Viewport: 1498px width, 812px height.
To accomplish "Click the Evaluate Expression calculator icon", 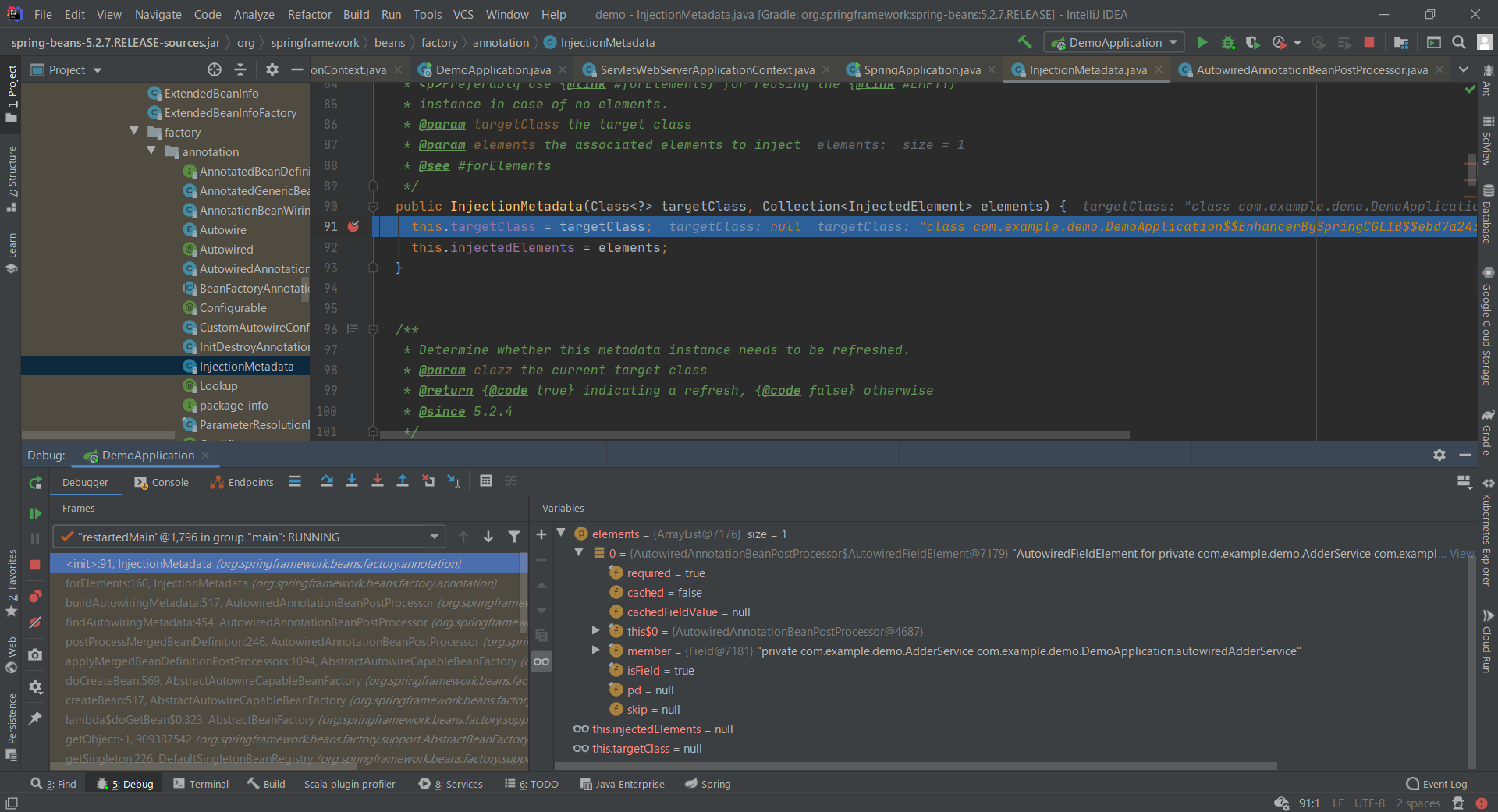I will click(485, 481).
